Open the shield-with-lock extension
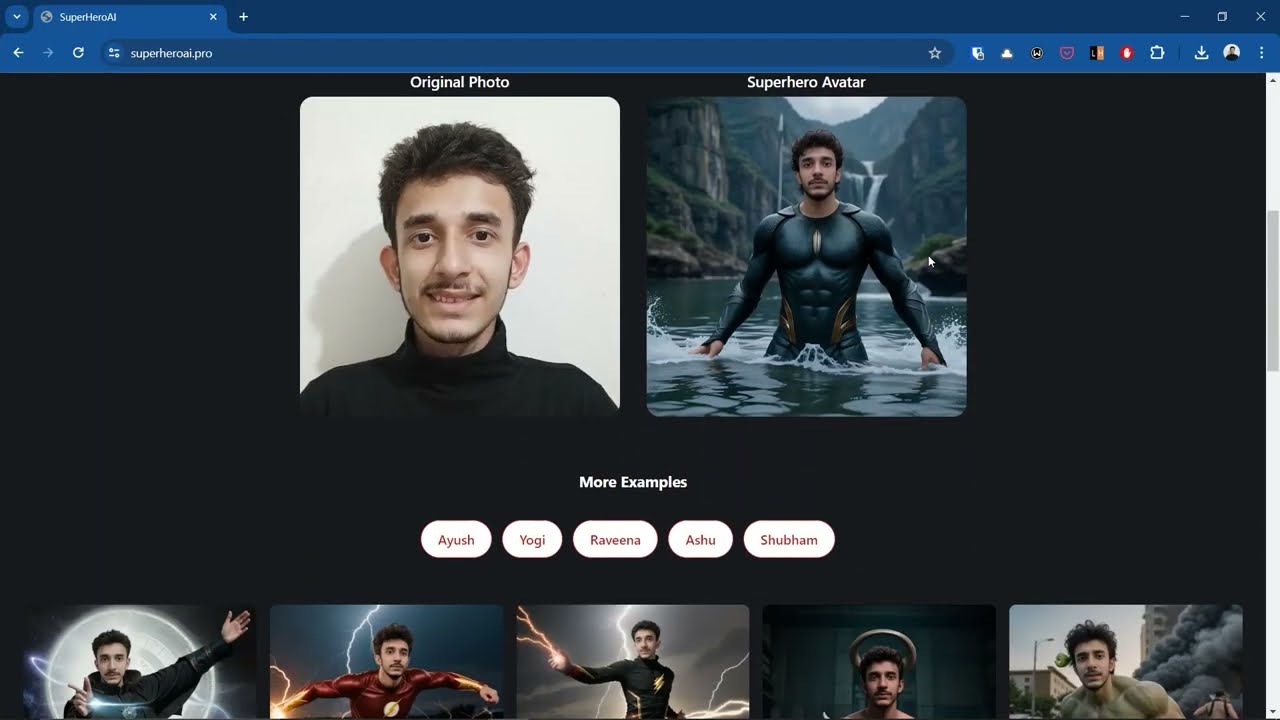The image size is (1280, 720). 978,53
